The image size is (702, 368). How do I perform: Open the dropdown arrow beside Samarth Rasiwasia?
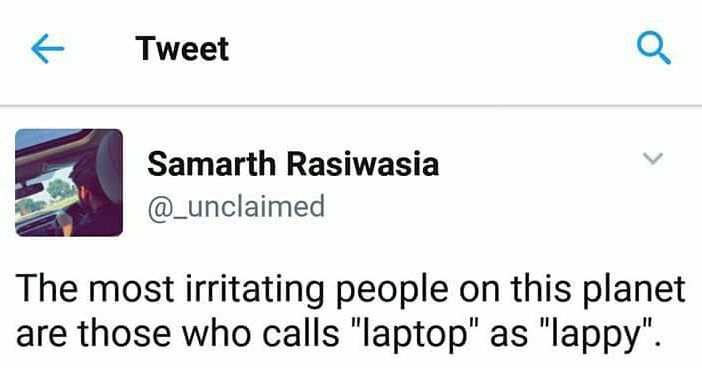[652, 158]
